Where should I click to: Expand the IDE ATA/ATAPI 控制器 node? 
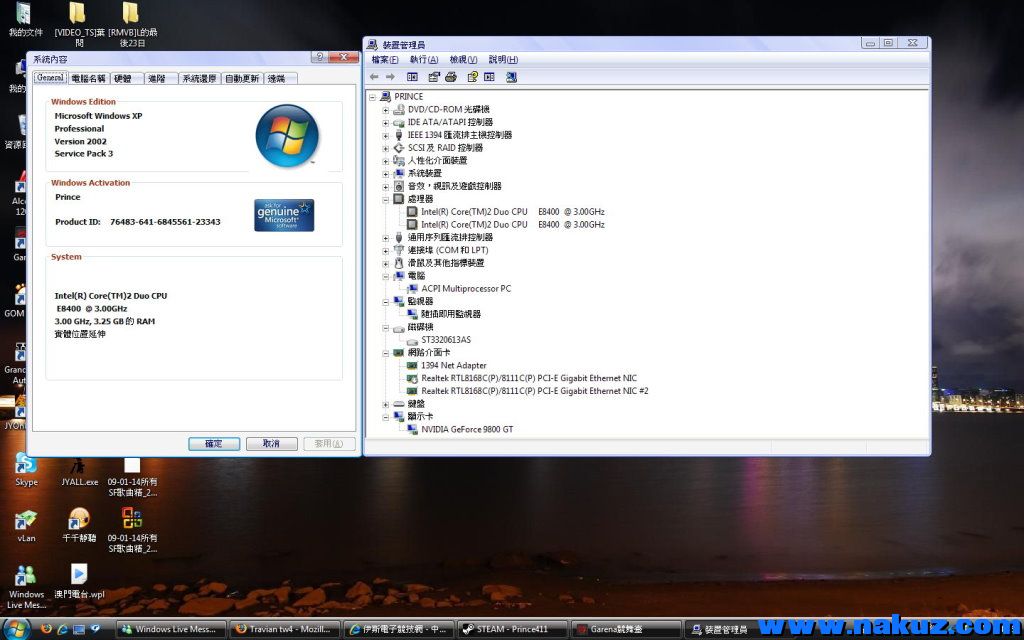click(x=385, y=123)
